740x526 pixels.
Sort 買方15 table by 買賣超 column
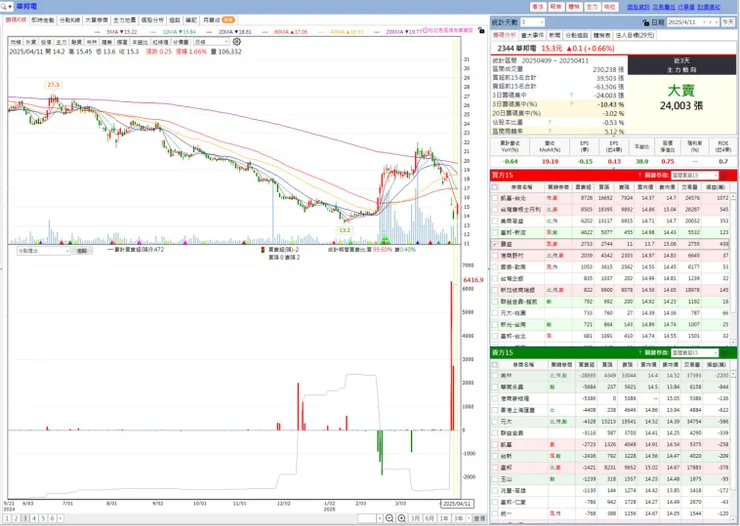click(583, 187)
